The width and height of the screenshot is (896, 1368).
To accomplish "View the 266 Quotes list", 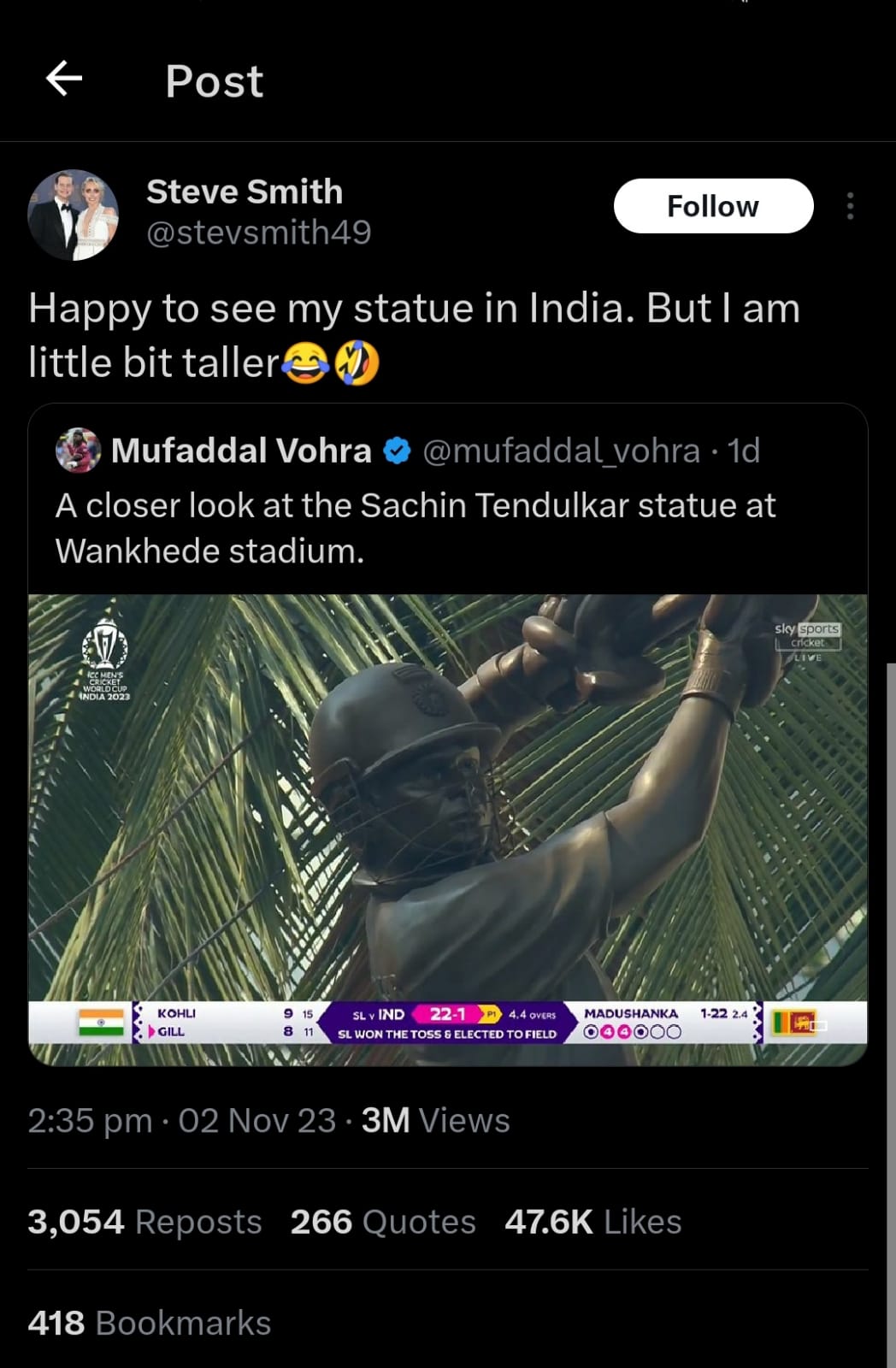I will (x=382, y=1222).
